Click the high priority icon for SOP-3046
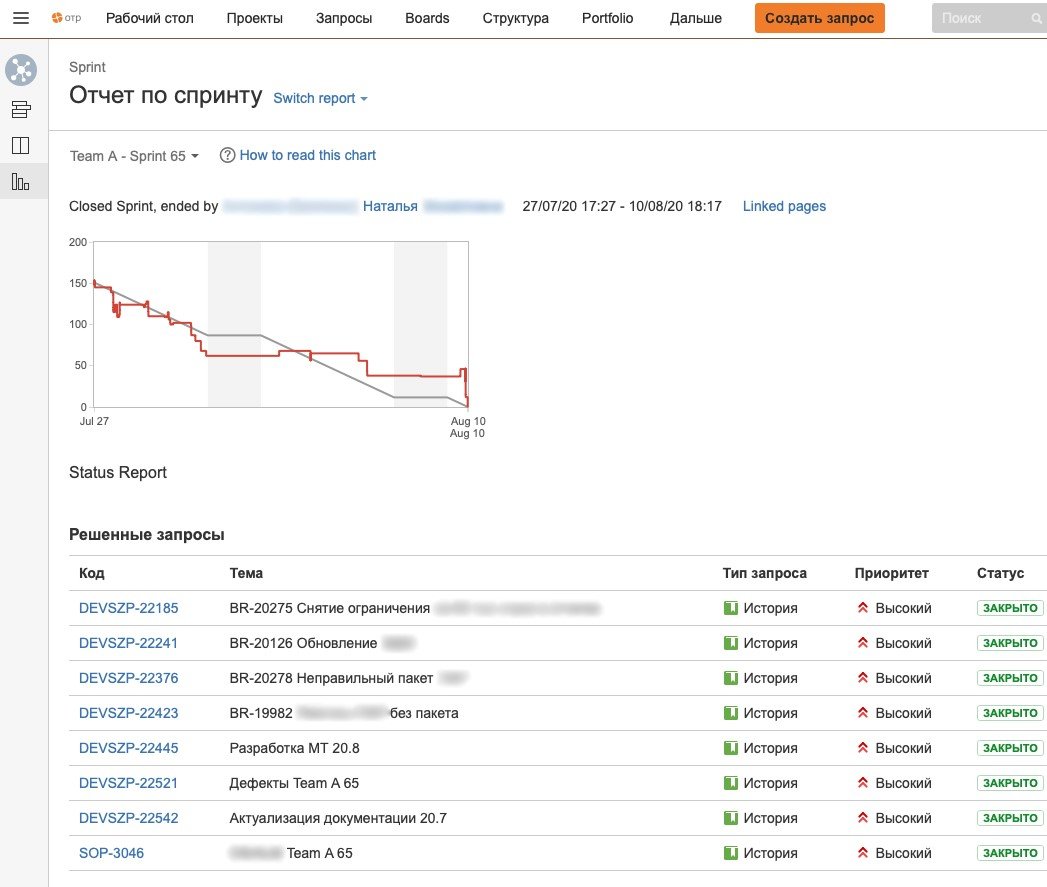 point(863,852)
